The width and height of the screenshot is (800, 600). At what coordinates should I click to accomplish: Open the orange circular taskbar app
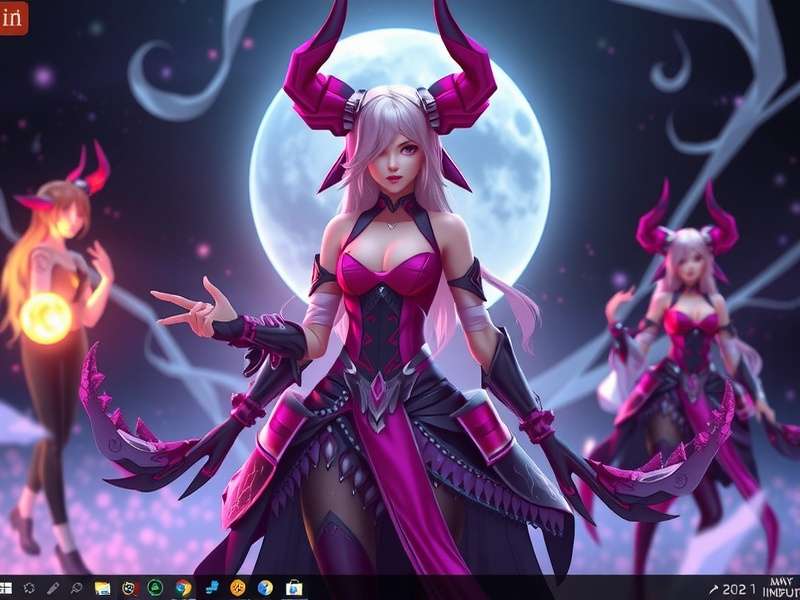[238, 588]
